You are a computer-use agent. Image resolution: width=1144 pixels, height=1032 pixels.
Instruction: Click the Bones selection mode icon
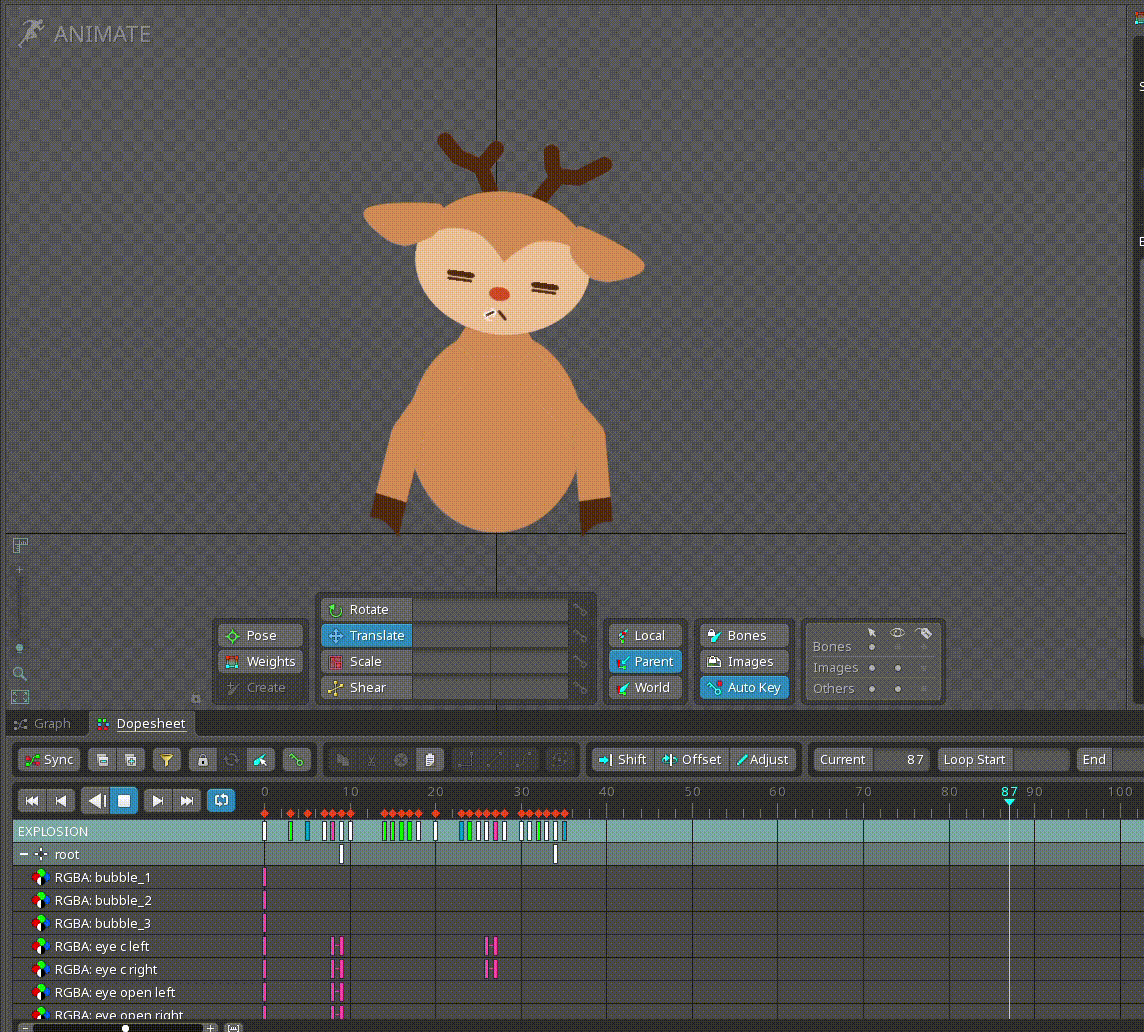point(744,635)
